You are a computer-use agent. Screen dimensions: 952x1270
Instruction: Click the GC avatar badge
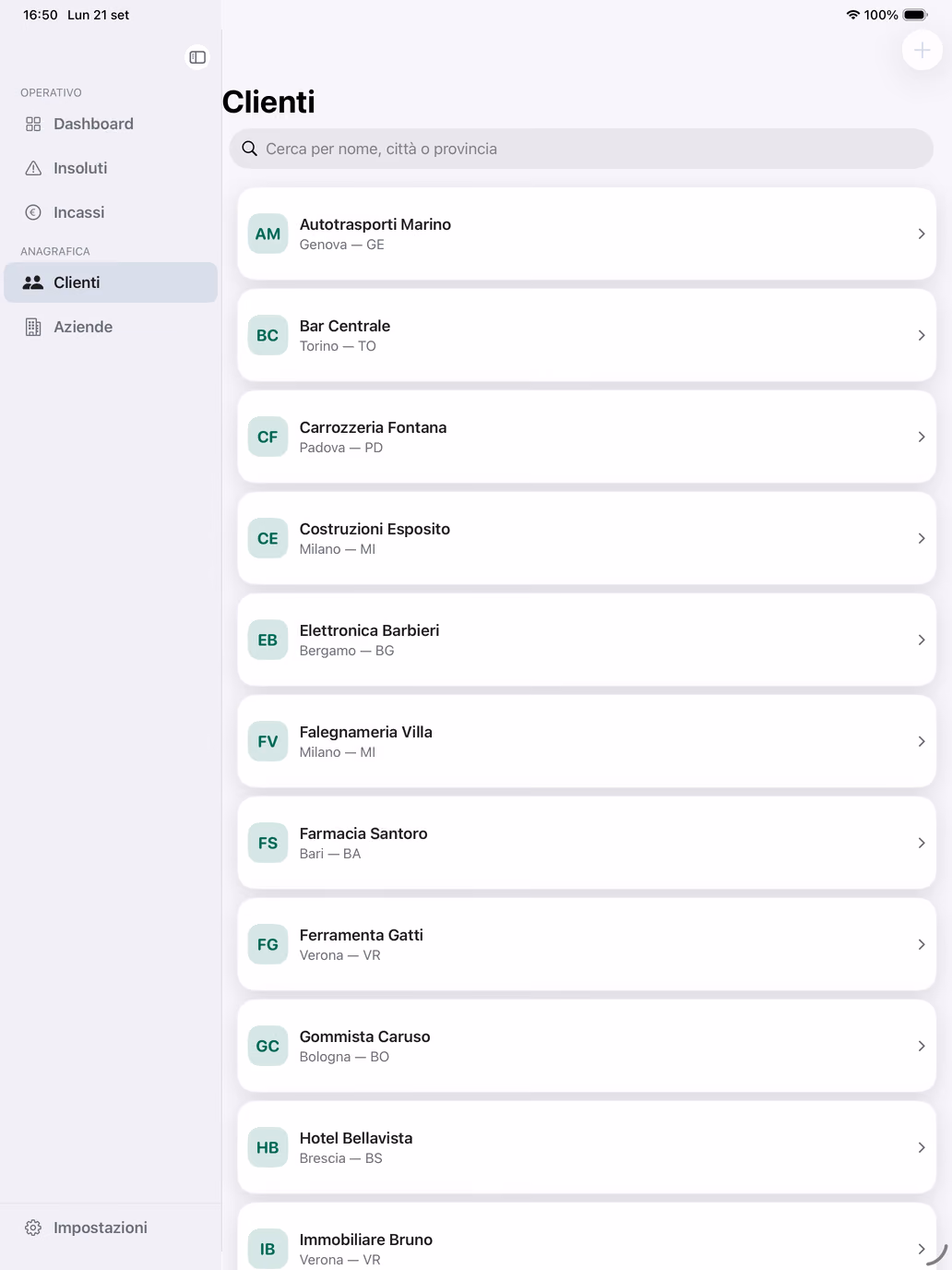click(268, 1046)
